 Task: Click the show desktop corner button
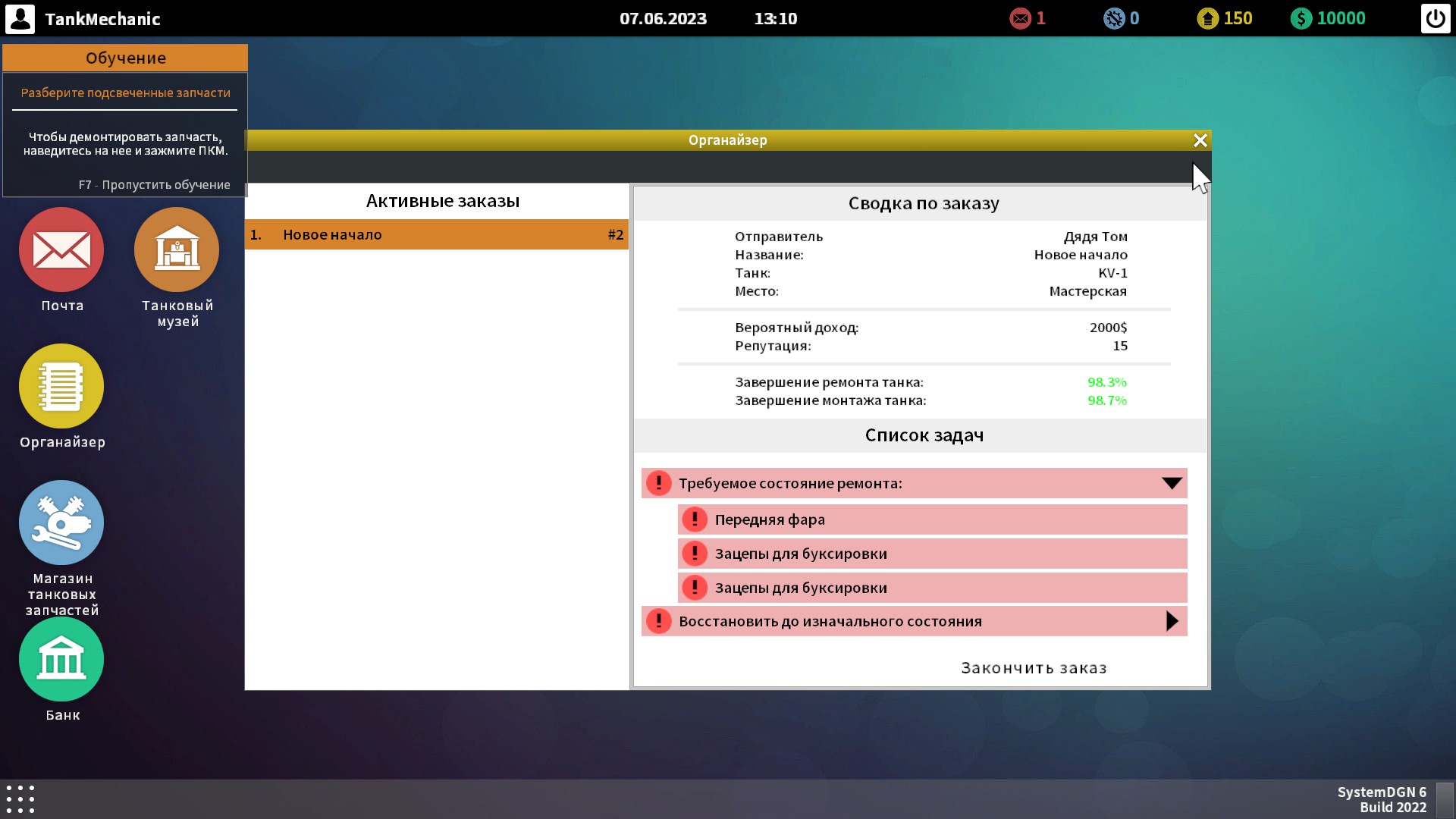[x=1445, y=799]
